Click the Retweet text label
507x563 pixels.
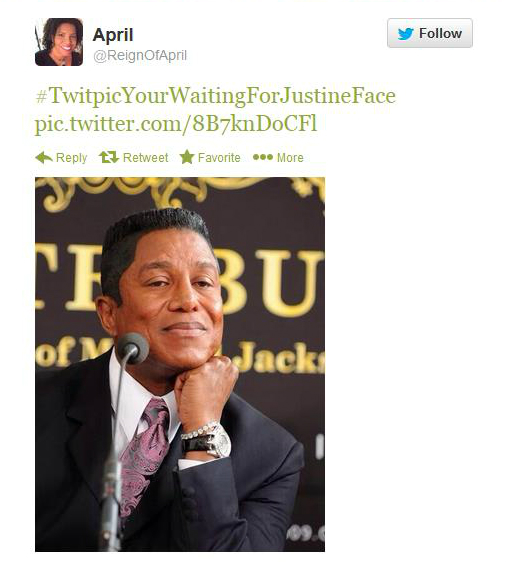145,157
